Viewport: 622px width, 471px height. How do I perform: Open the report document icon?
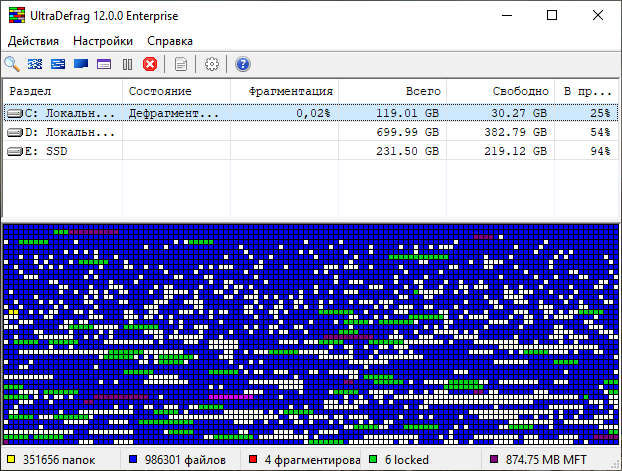[x=181, y=64]
